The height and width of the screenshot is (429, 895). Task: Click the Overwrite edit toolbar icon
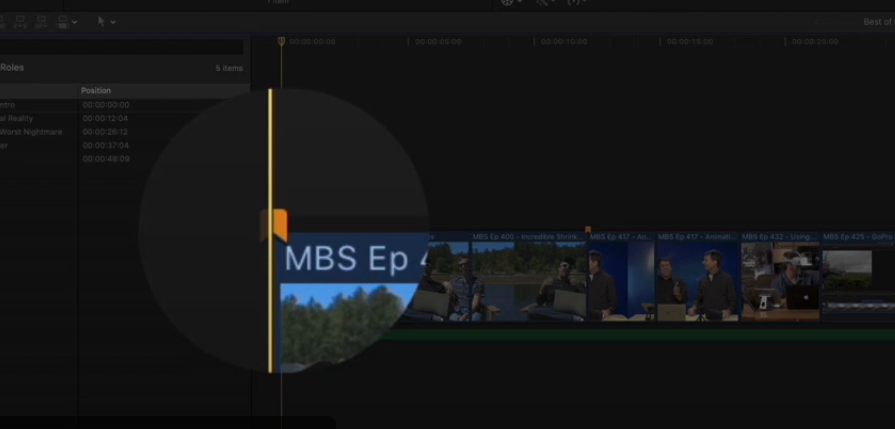pos(63,22)
